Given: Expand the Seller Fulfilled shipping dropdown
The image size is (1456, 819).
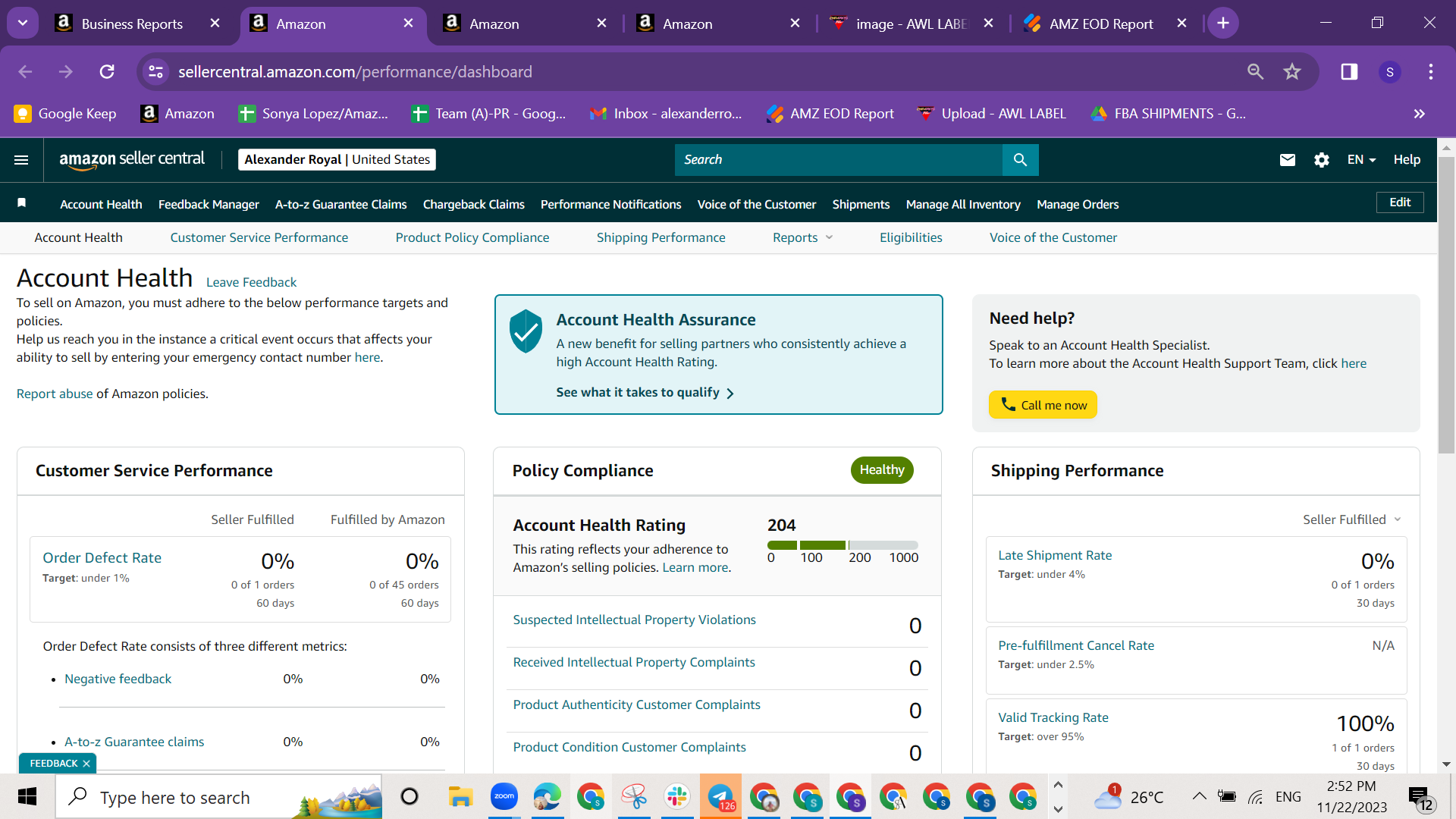Looking at the screenshot, I should click(1352, 519).
